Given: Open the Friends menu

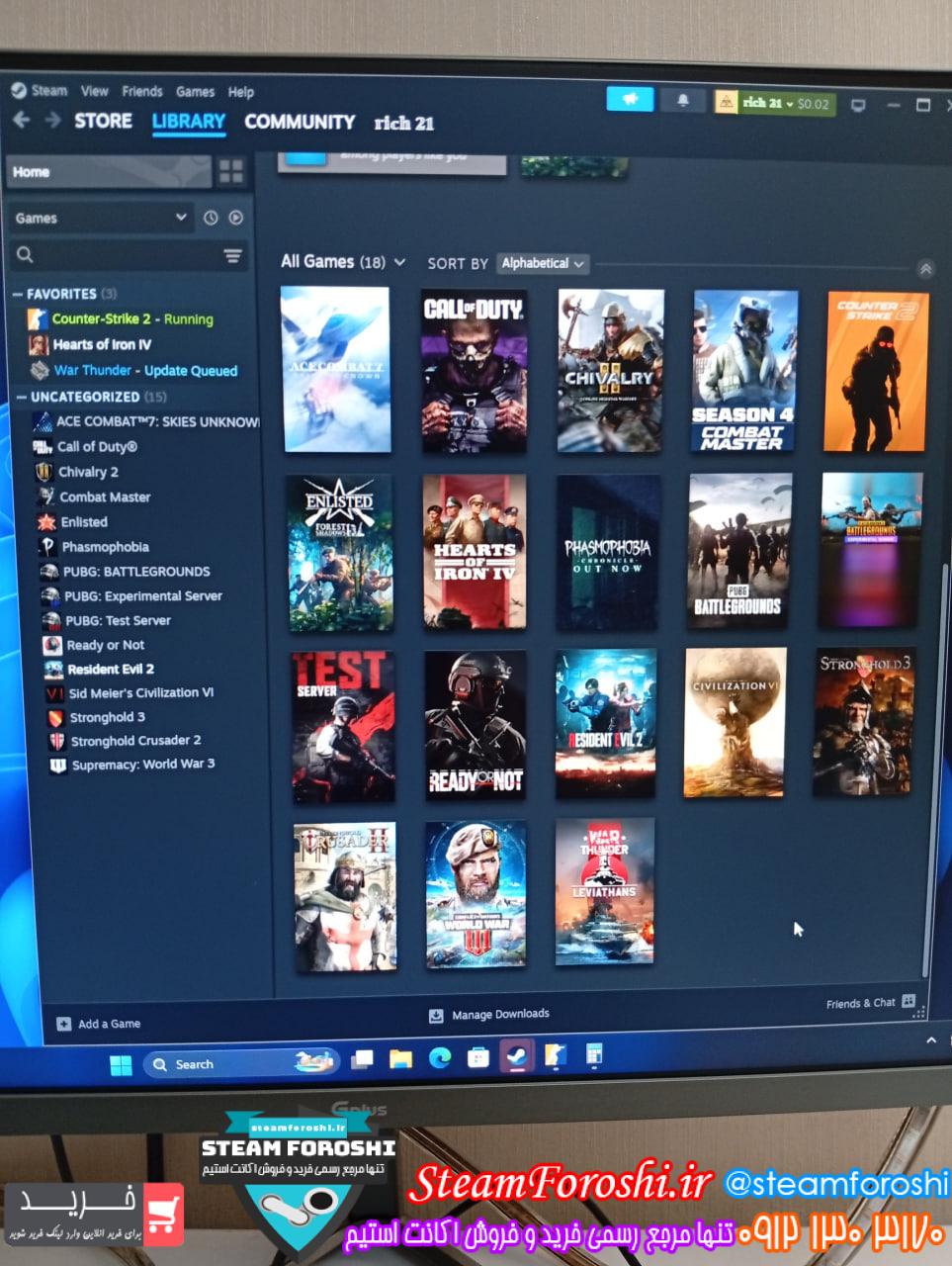Looking at the screenshot, I should point(142,91).
